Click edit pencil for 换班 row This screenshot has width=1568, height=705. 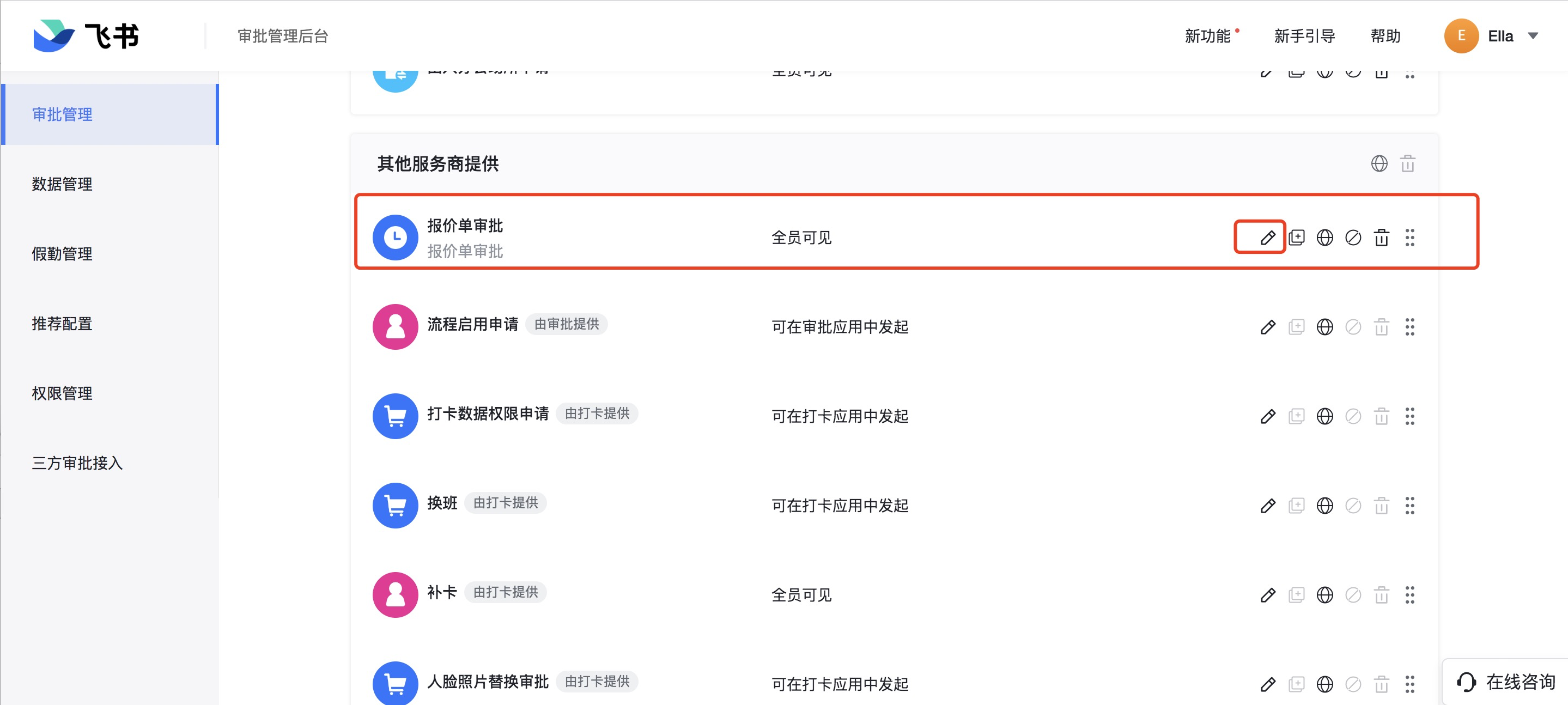point(1267,505)
